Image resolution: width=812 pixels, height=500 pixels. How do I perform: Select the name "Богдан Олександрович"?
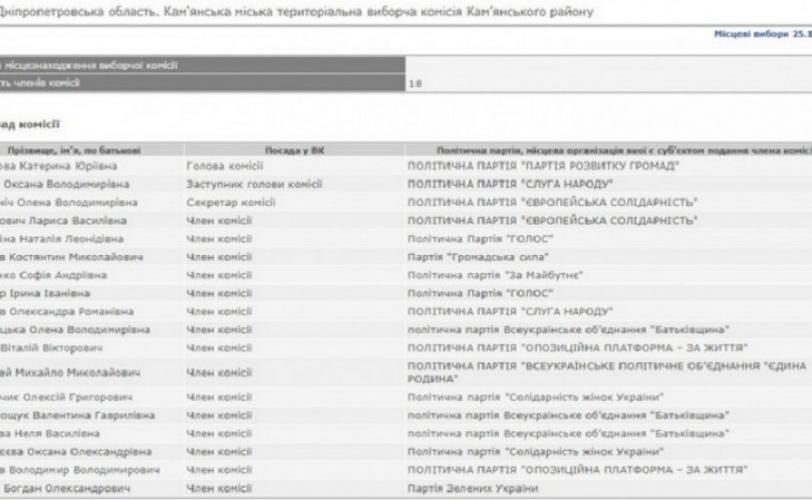pos(67,489)
